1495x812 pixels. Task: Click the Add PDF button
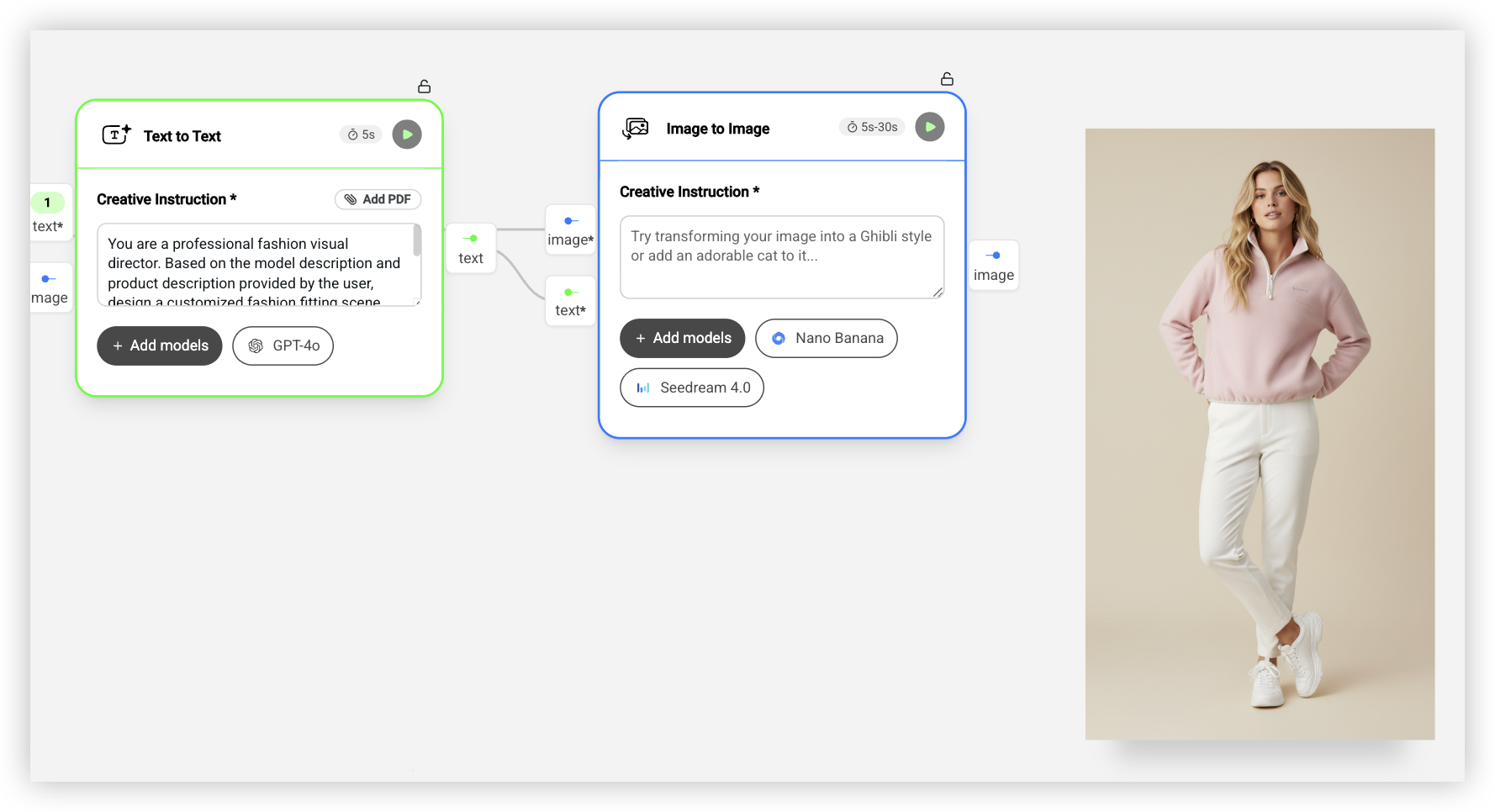click(x=378, y=199)
